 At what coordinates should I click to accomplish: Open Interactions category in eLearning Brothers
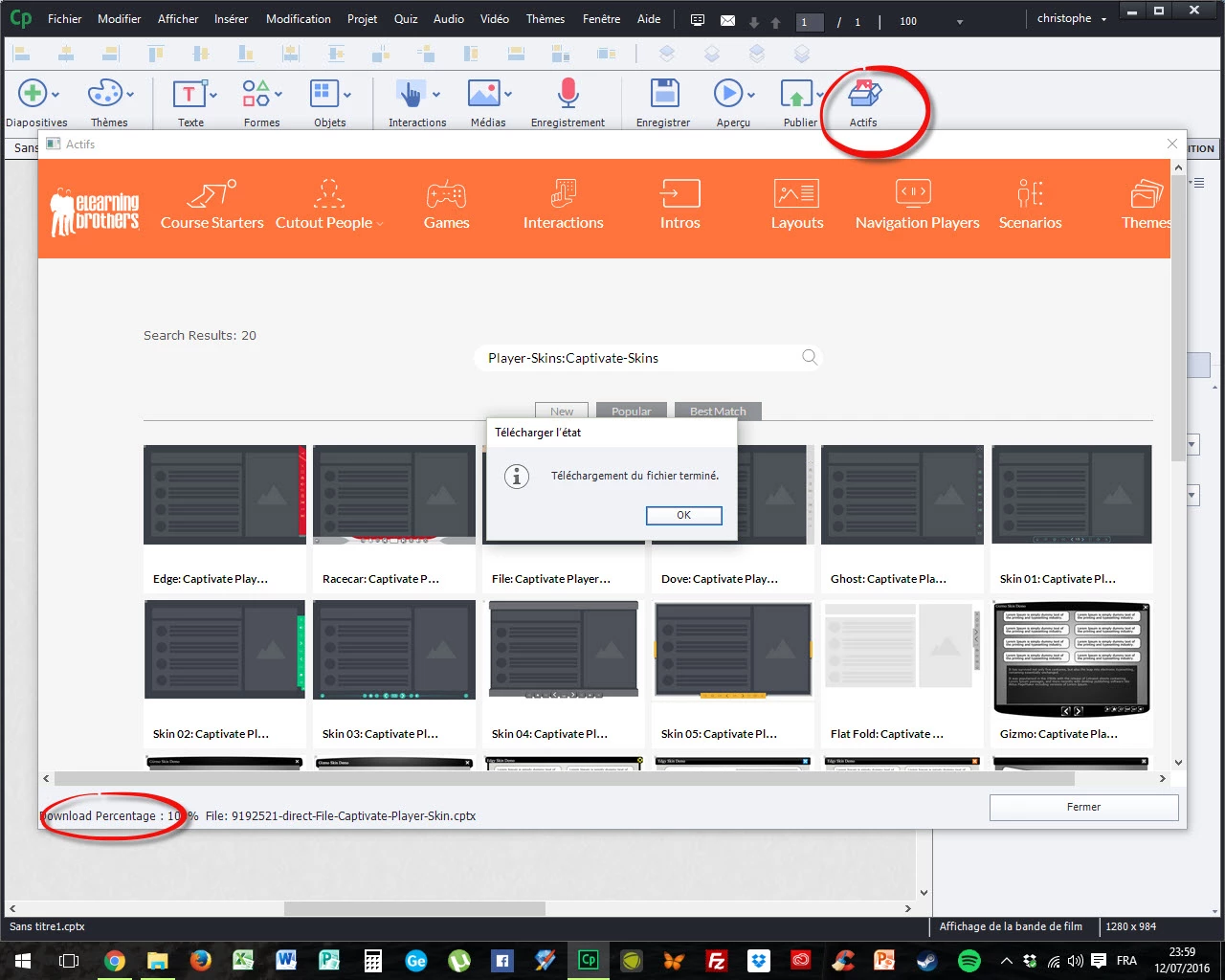pos(564,206)
